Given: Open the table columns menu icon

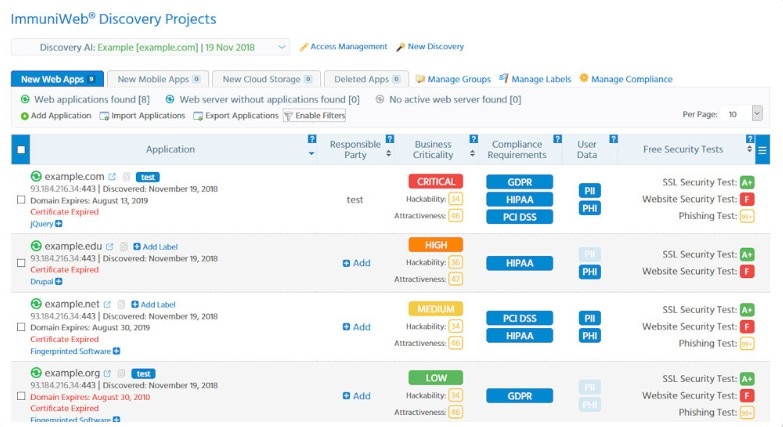Looking at the screenshot, I should 763,150.
